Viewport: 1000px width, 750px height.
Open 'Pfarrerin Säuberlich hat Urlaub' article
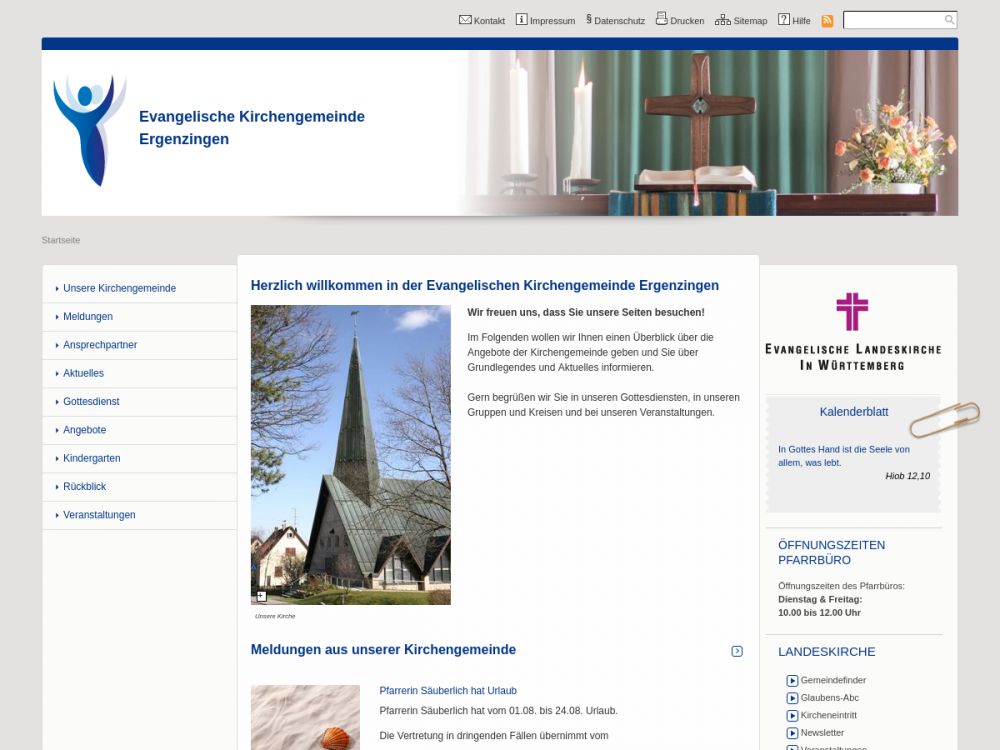coord(448,691)
